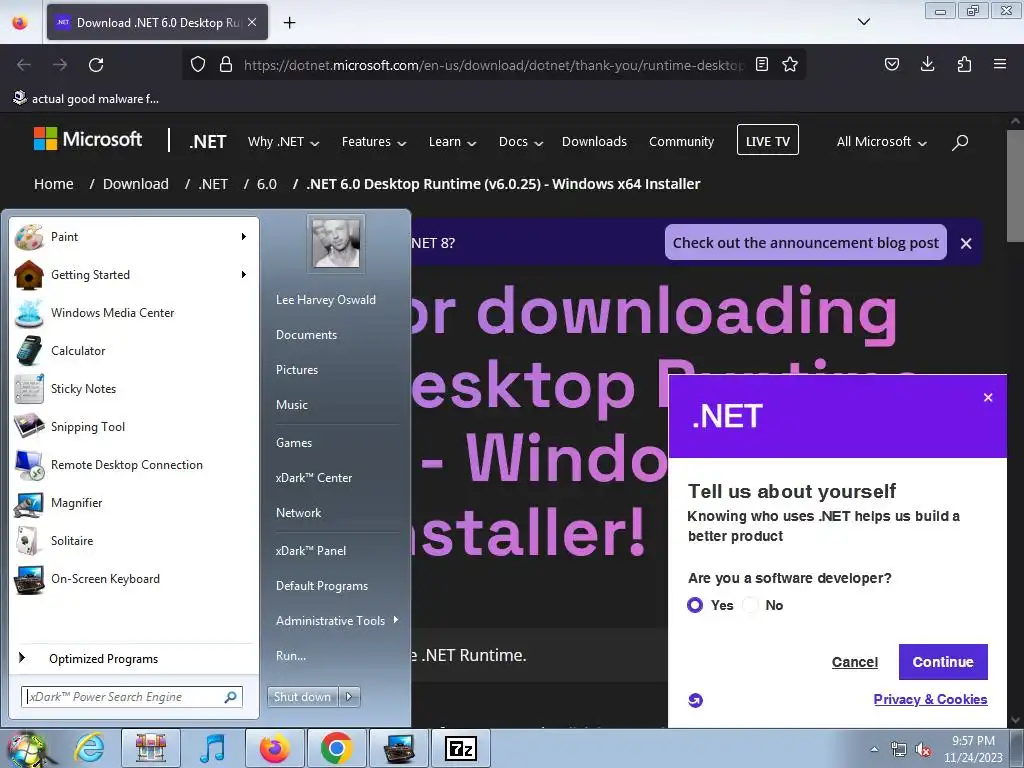Click Cancel in the survey
Image resolution: width=1024 pixels, height=768 pixels.
coord(854,662)
